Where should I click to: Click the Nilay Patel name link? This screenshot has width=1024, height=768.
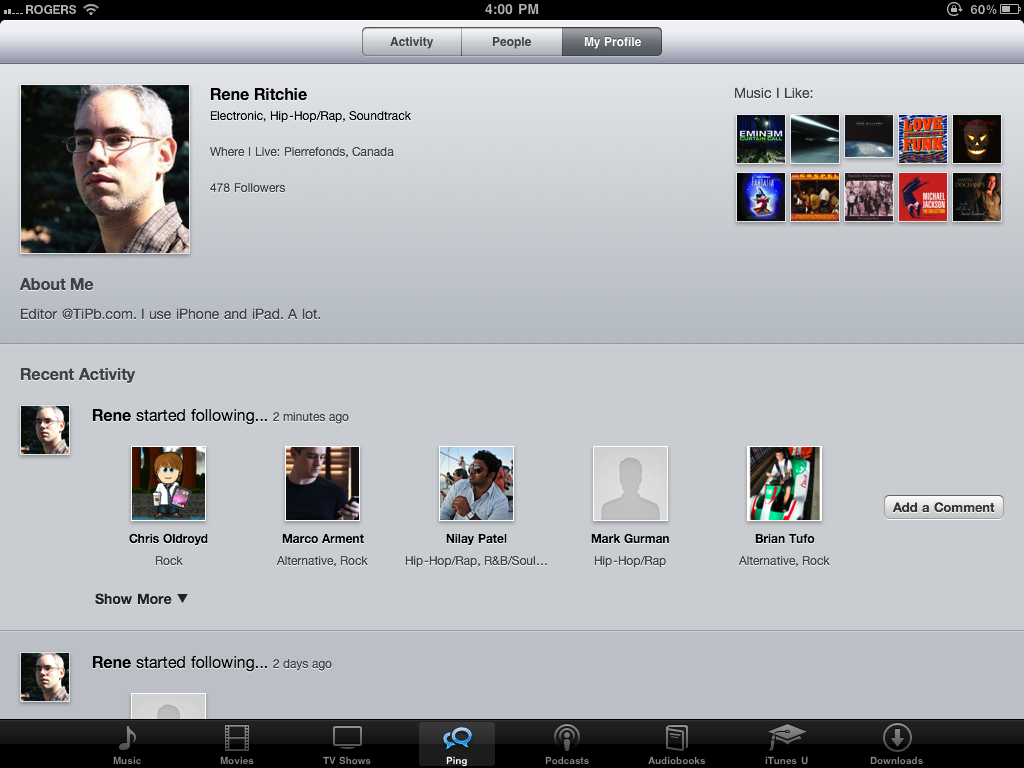(477, 539)
